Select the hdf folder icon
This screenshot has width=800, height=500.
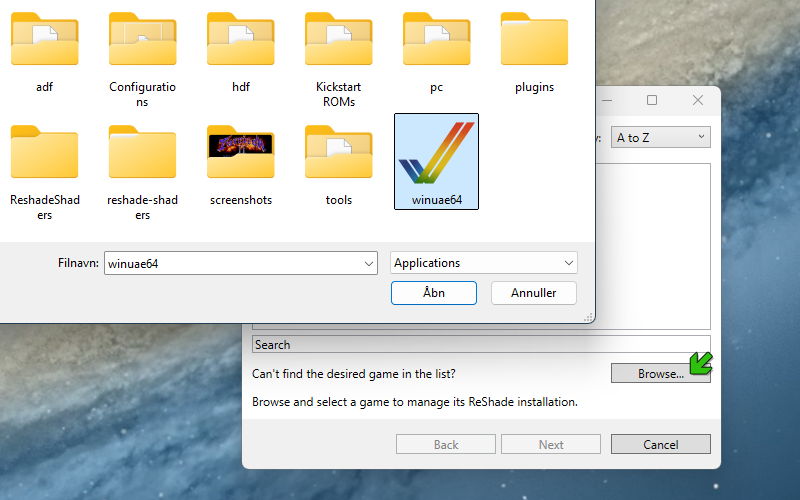click(240, 40)
